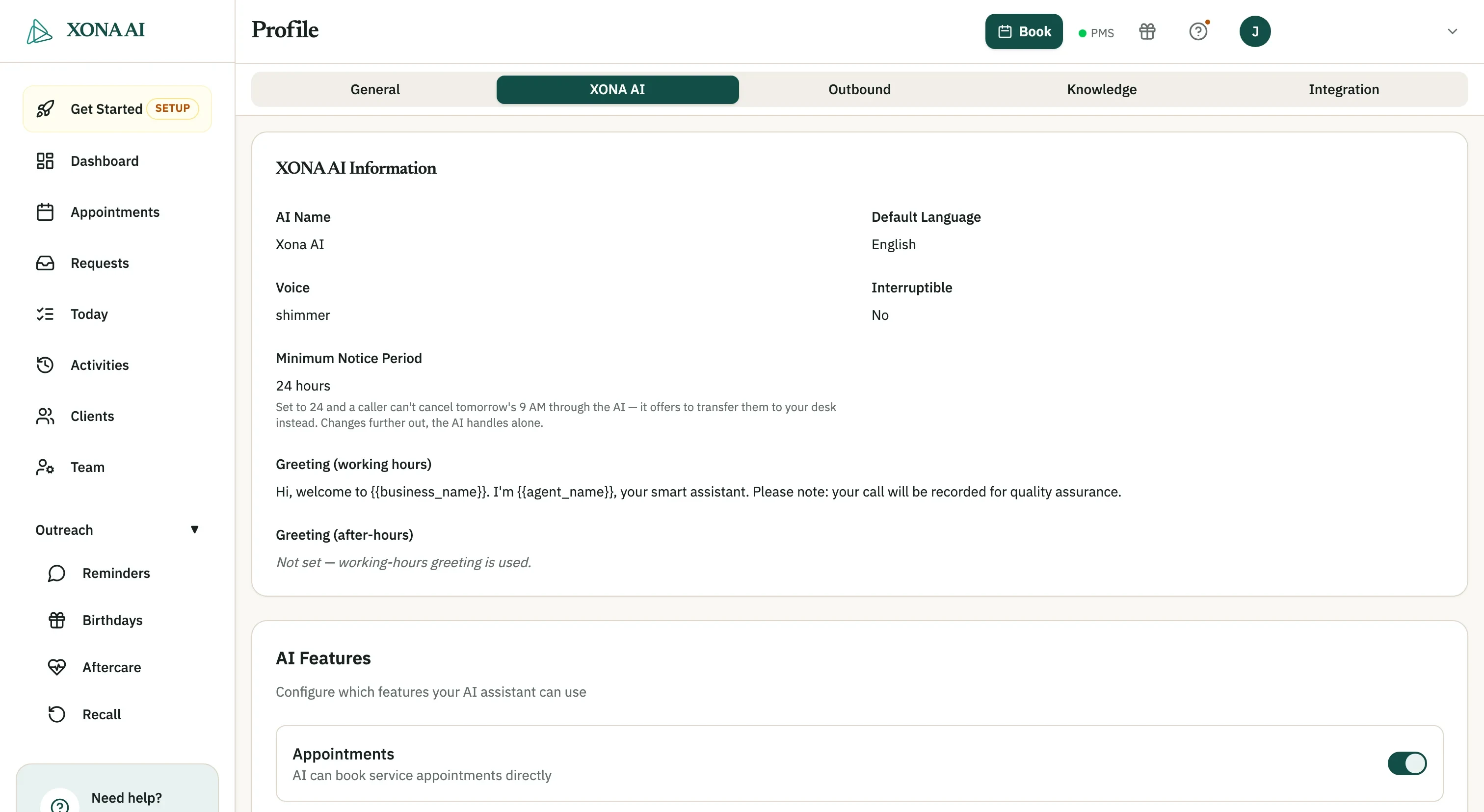Click the Today checklist icon
1484x812 pixels.
coord(45,314)
